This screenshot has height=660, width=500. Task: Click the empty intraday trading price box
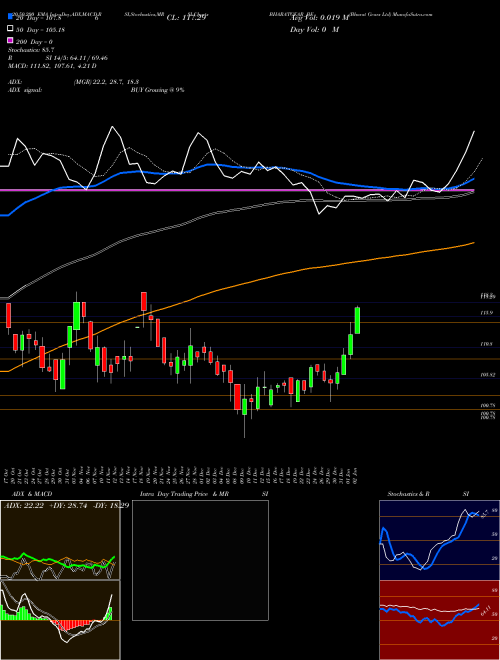200,560
